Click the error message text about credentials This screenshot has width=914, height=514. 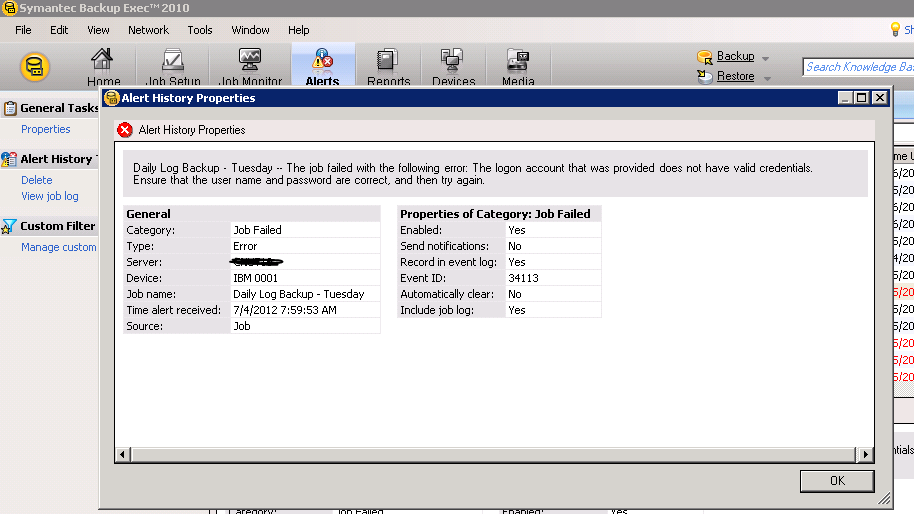pyautogui.click(x=473, y=174)
